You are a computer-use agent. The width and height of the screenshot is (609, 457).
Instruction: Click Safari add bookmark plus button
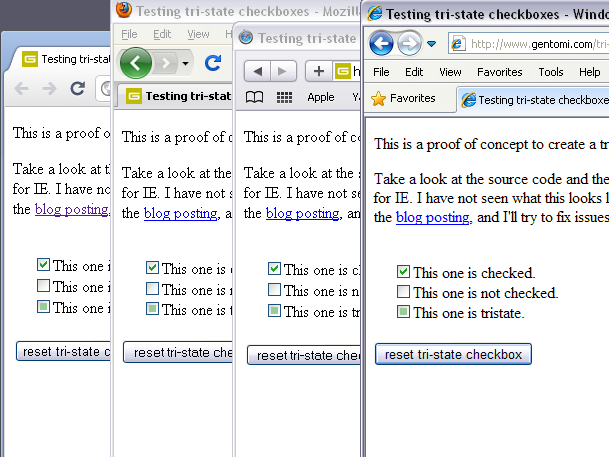[x=318, y=71]
